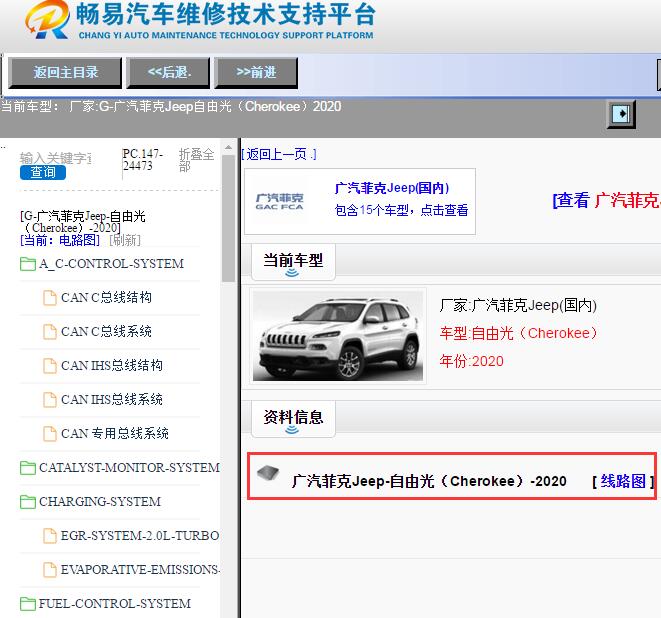The height and width of the screenshot is (618, 661).
Task: Open the 查看 广汽菲克 link
Action: (606, 200)
